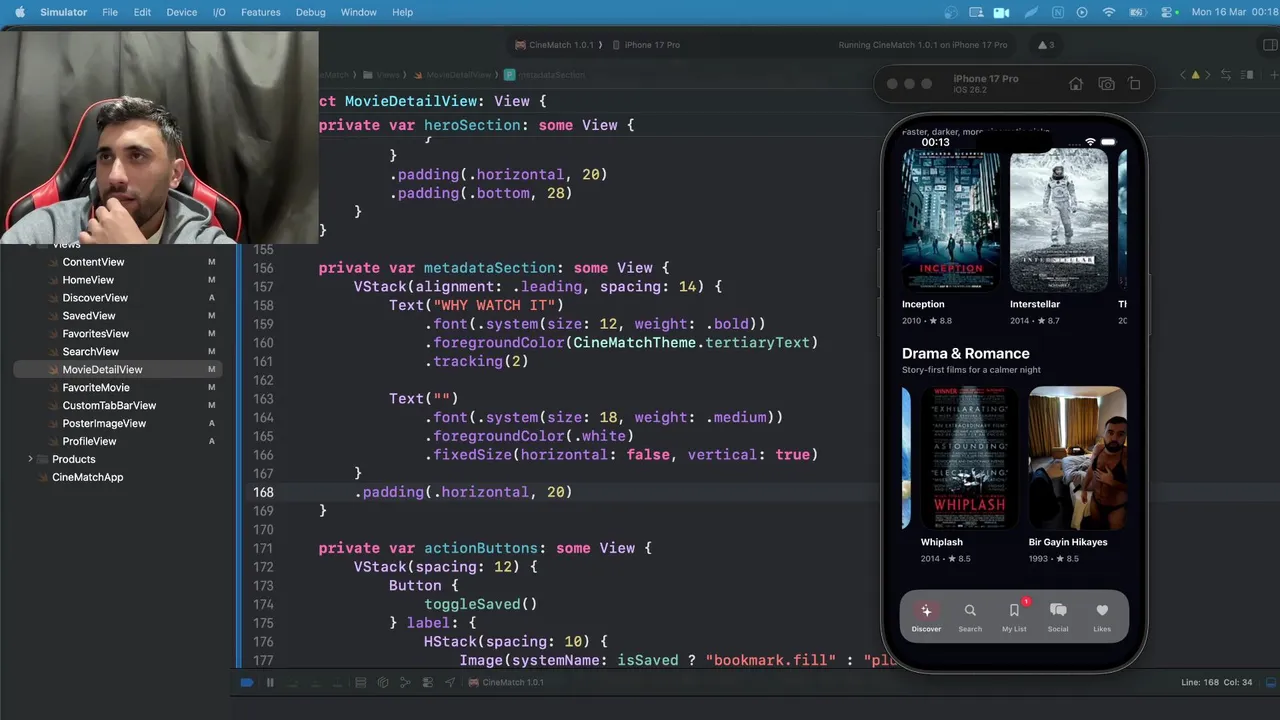
Task: Switch to the Social tab in the app
Action: (1058, 617)
